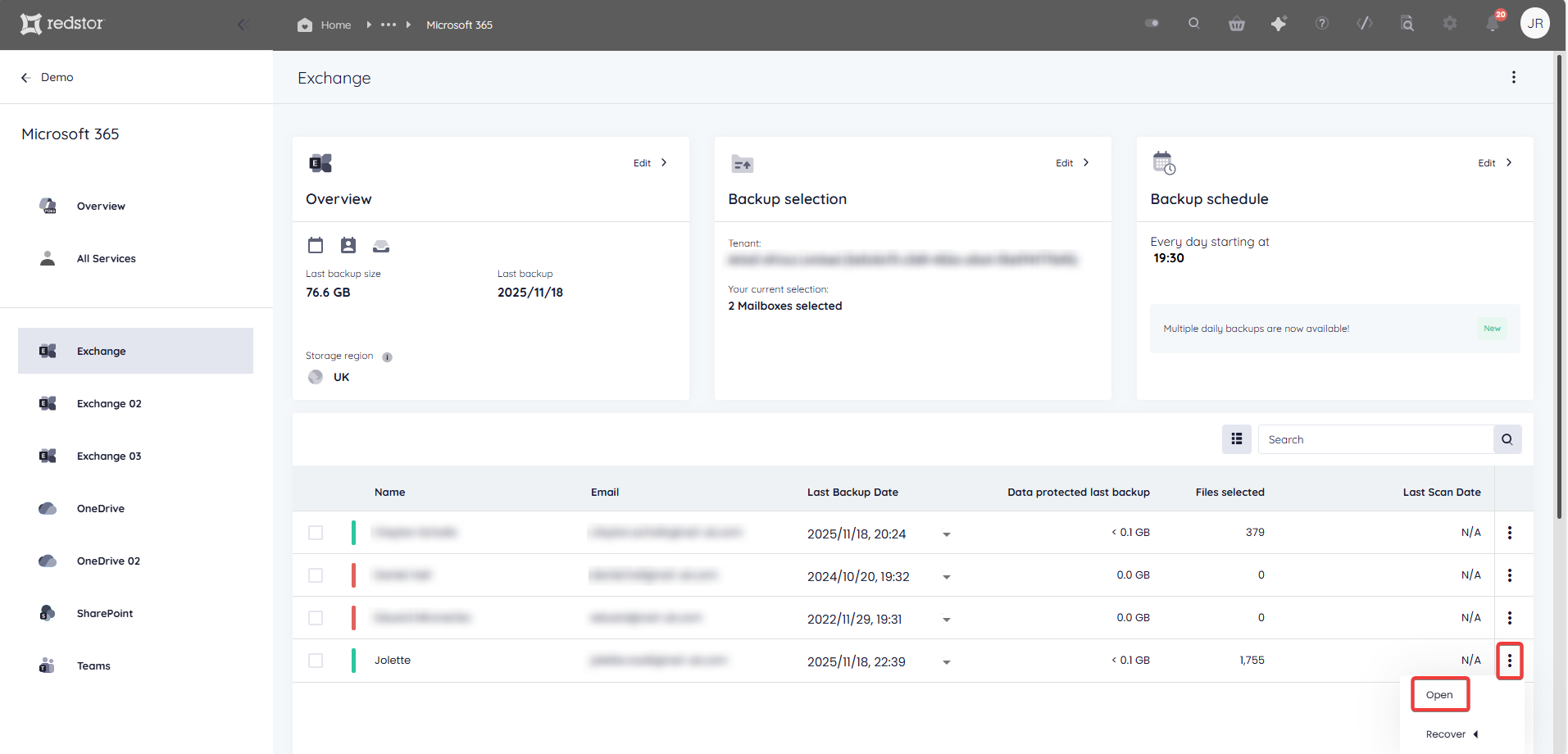Expand backup date dropdown for 2025/11/18, 20:24

click(947, 534)
